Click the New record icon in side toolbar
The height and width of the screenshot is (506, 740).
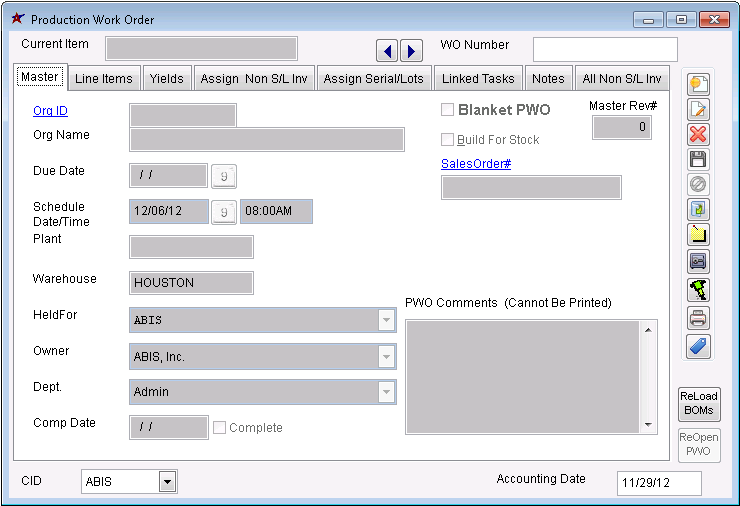699,85
